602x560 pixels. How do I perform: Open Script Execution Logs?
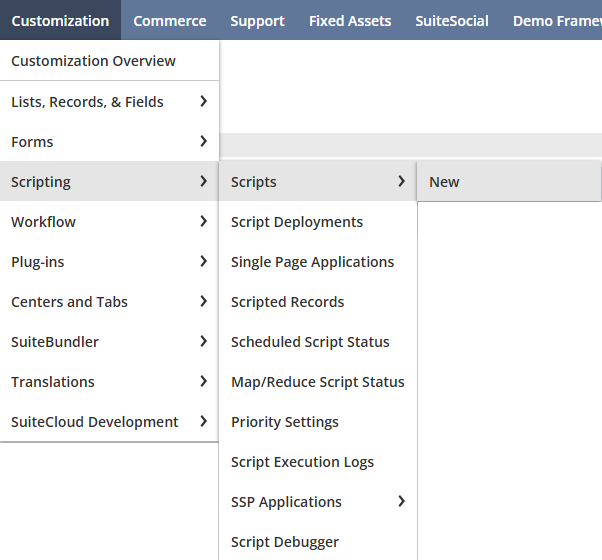[x=318, y=462]
